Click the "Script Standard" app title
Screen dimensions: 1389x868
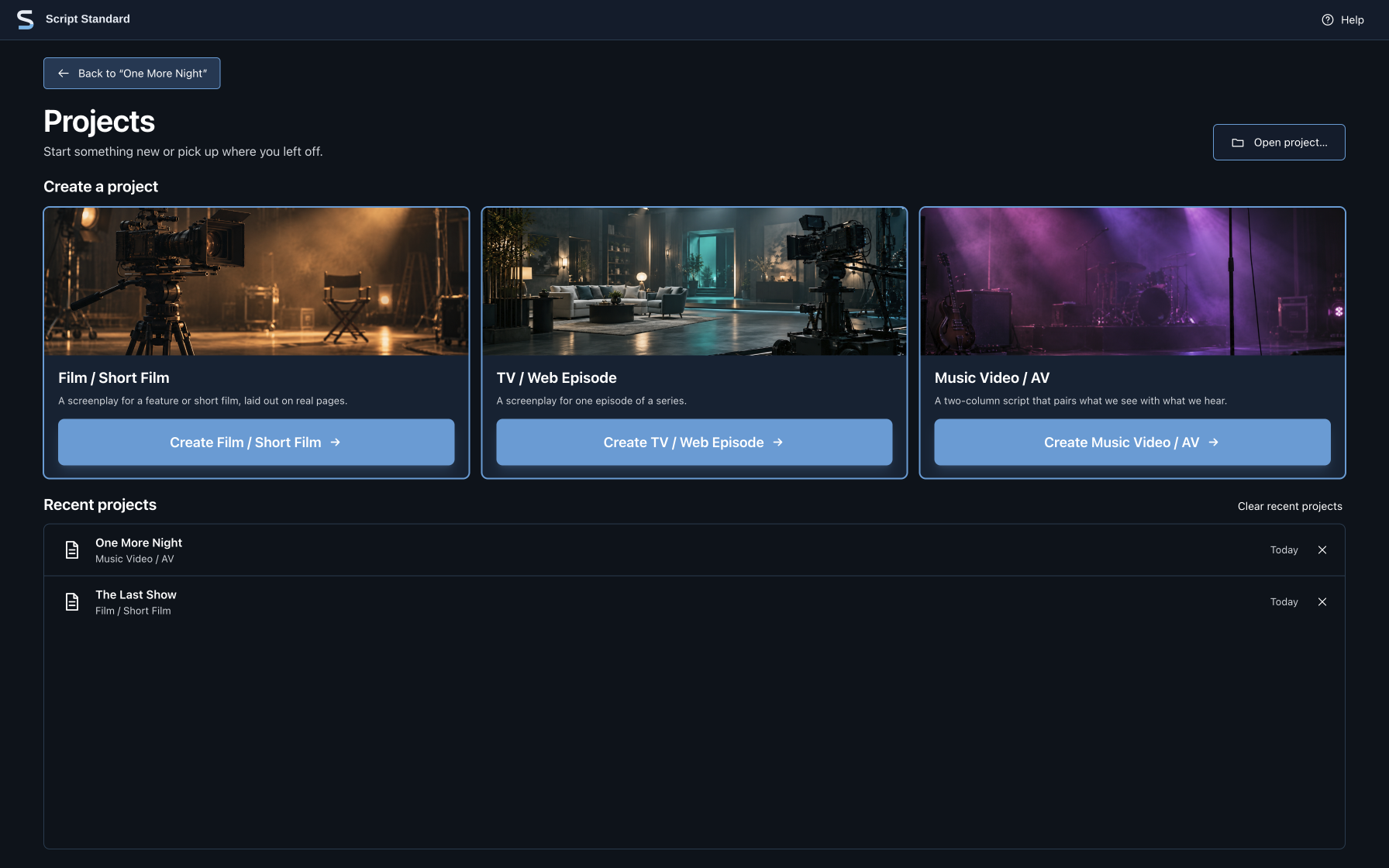88,19
